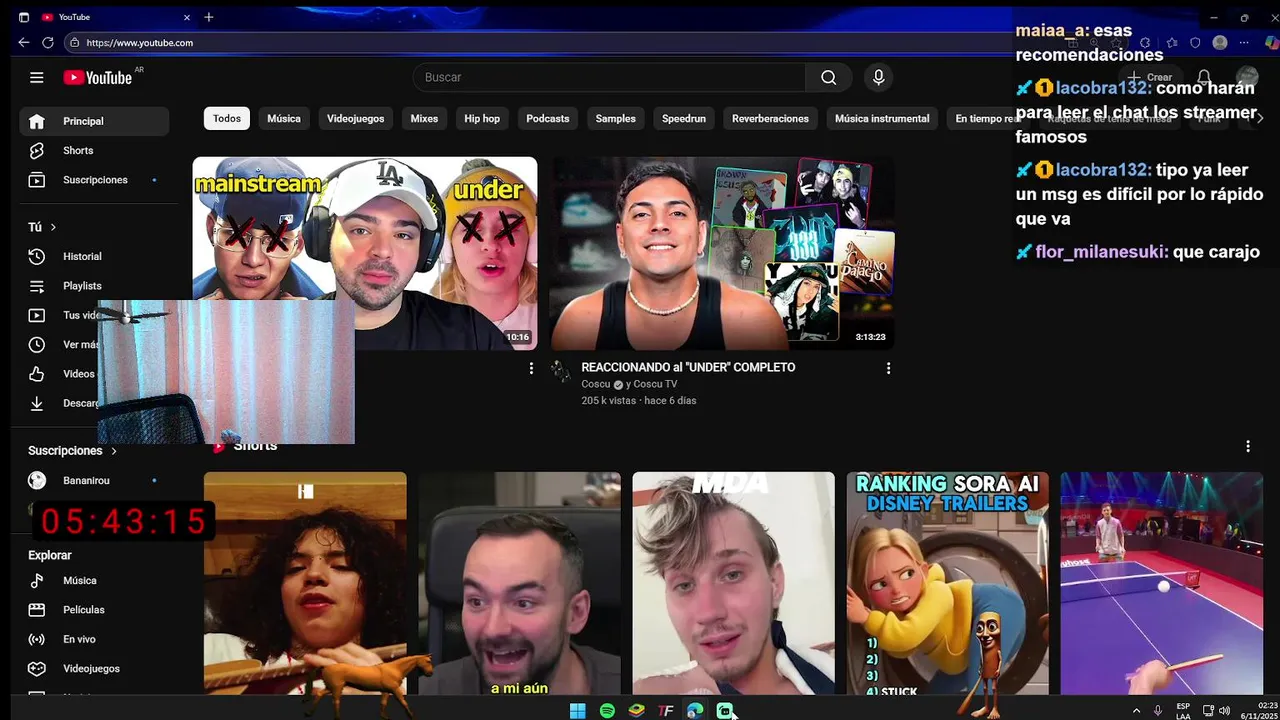Open the Windows Start menu
Screen dimensions: 1280x720
(x=577, y=711)
